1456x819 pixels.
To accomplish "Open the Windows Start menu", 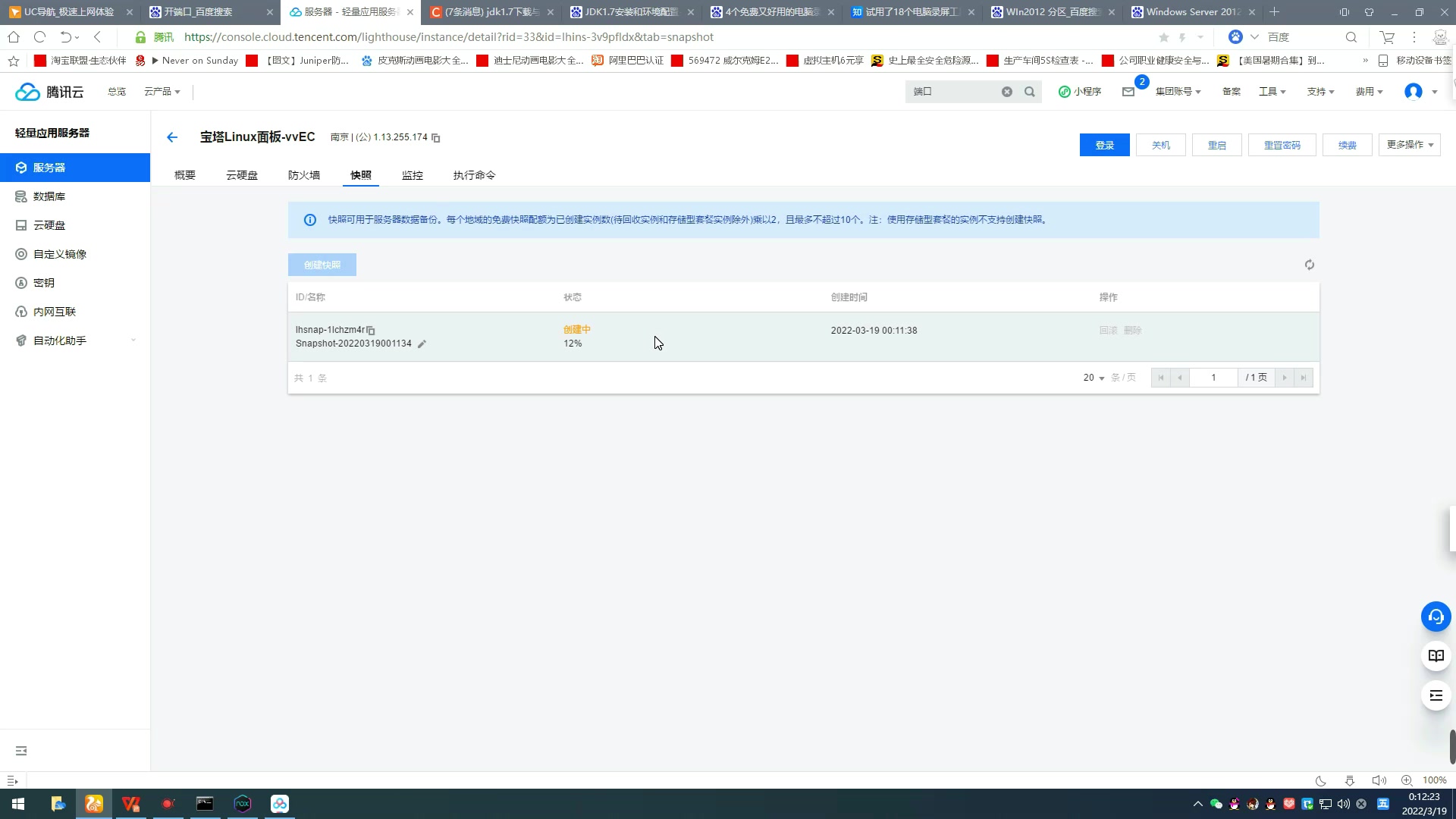I will [x=18, y=804].
